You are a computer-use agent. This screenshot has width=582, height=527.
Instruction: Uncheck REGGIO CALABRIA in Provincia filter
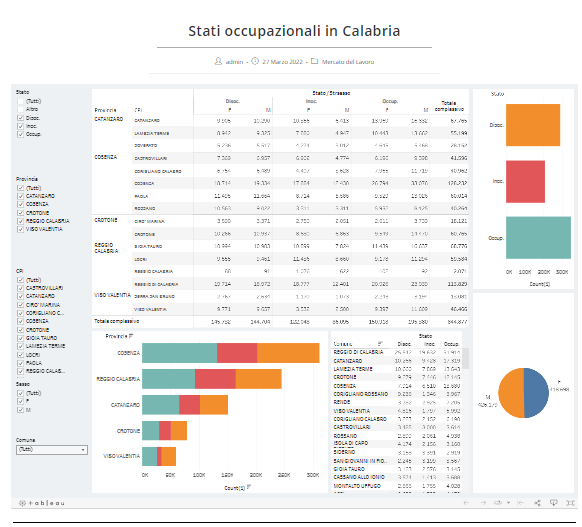pyautogui.click(x=20, y=221)
